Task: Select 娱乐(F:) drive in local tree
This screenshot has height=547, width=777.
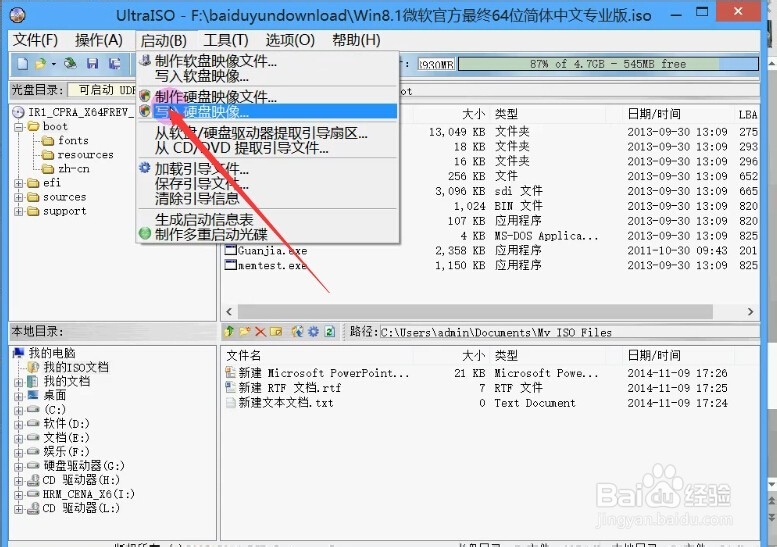Action: [66, 452]
